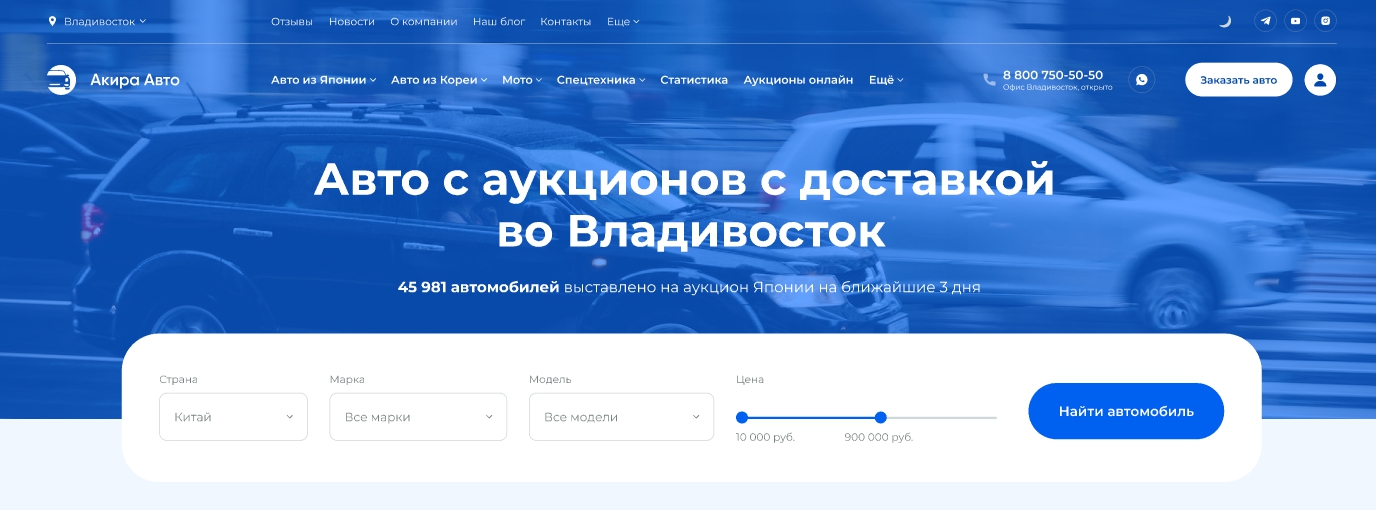Image resolution: width=1376 pixels, height=510 pixels.
Task: Click the location pin icon by Владивосток
Action: point(53,21)
